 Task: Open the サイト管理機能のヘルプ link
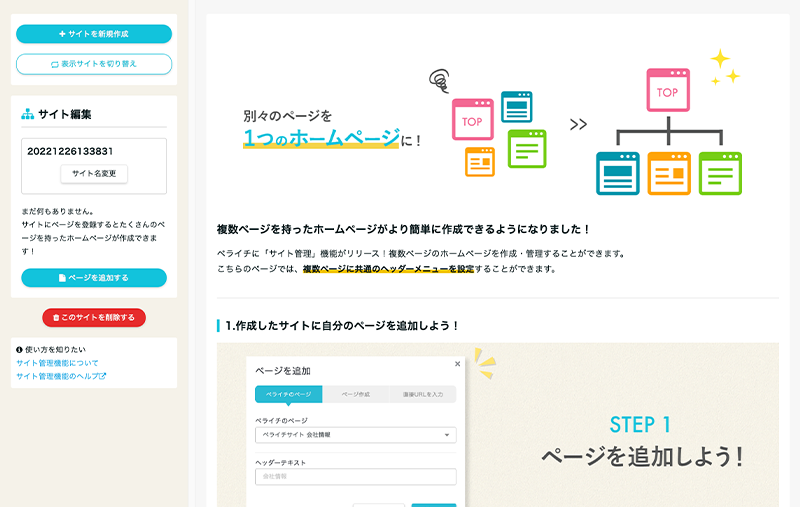click(56, 377)
